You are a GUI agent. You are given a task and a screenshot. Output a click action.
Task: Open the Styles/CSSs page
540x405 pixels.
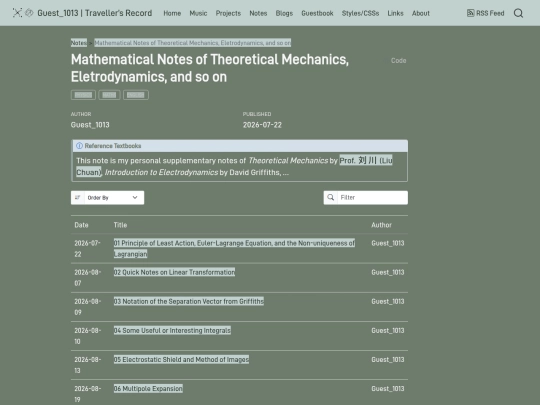360,13
